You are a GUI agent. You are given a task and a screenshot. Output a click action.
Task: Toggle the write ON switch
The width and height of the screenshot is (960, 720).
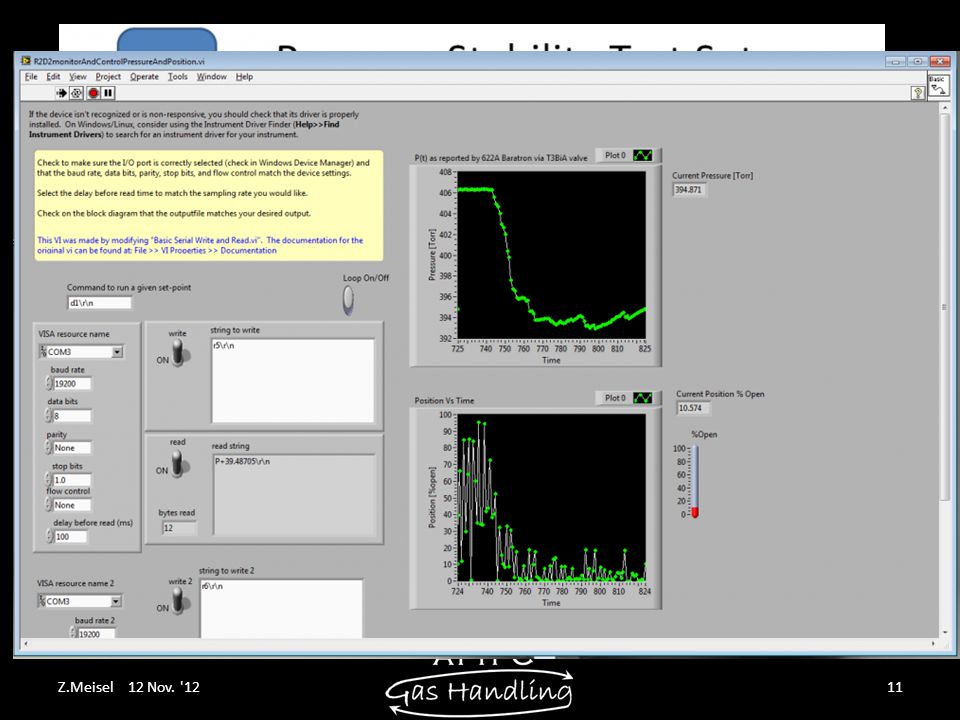coord(178,353)
